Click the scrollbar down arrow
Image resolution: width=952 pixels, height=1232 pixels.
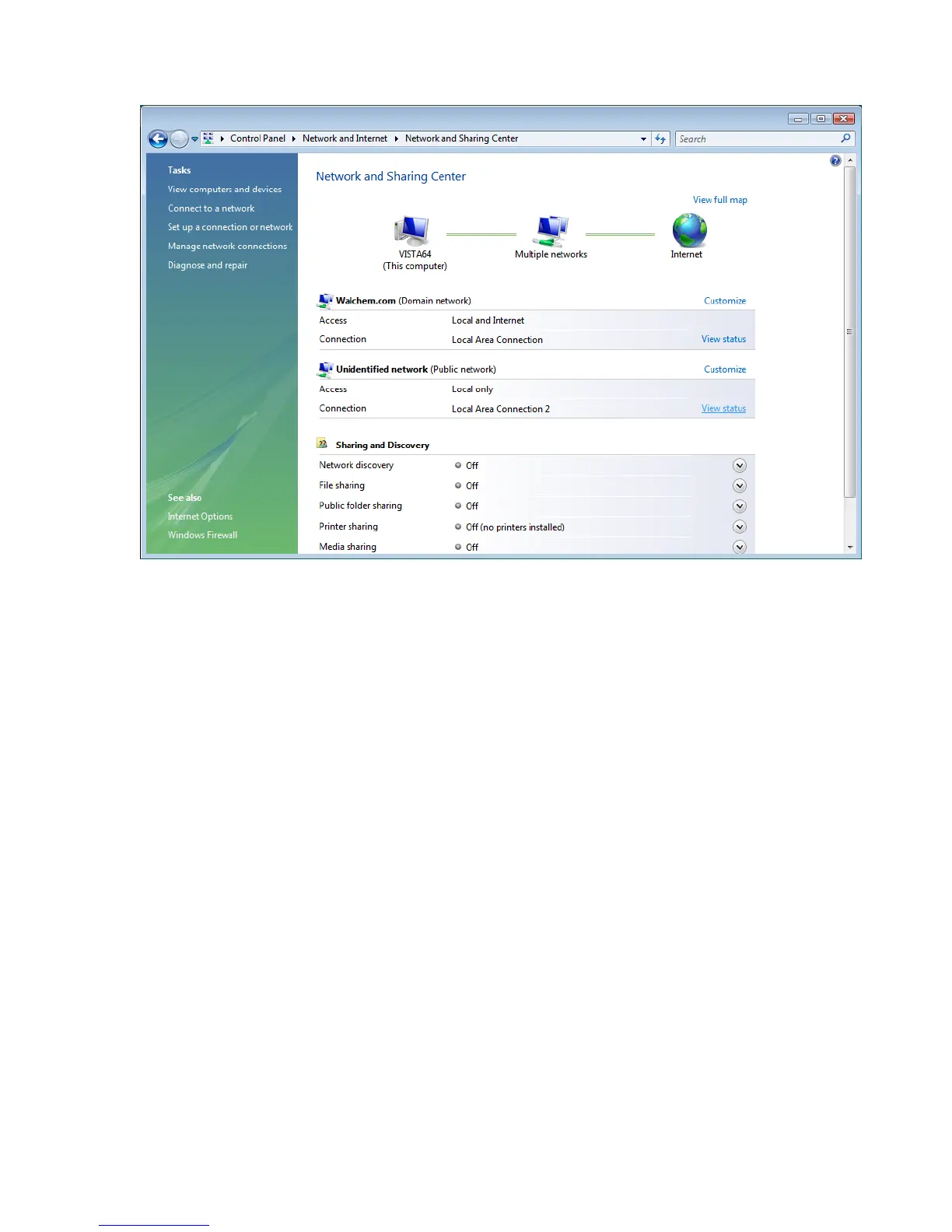(x=850, y=547)
